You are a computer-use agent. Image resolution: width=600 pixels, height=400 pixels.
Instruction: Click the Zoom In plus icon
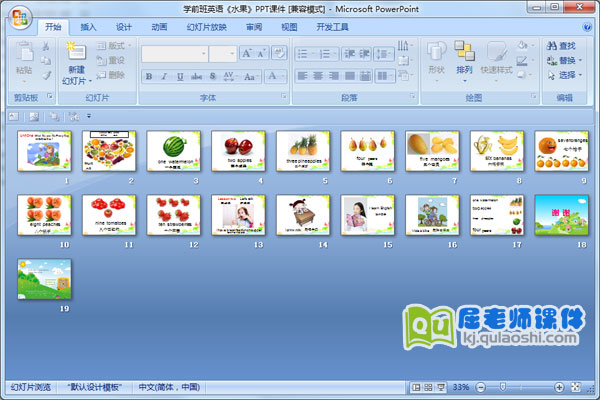[x=559, y=387]
